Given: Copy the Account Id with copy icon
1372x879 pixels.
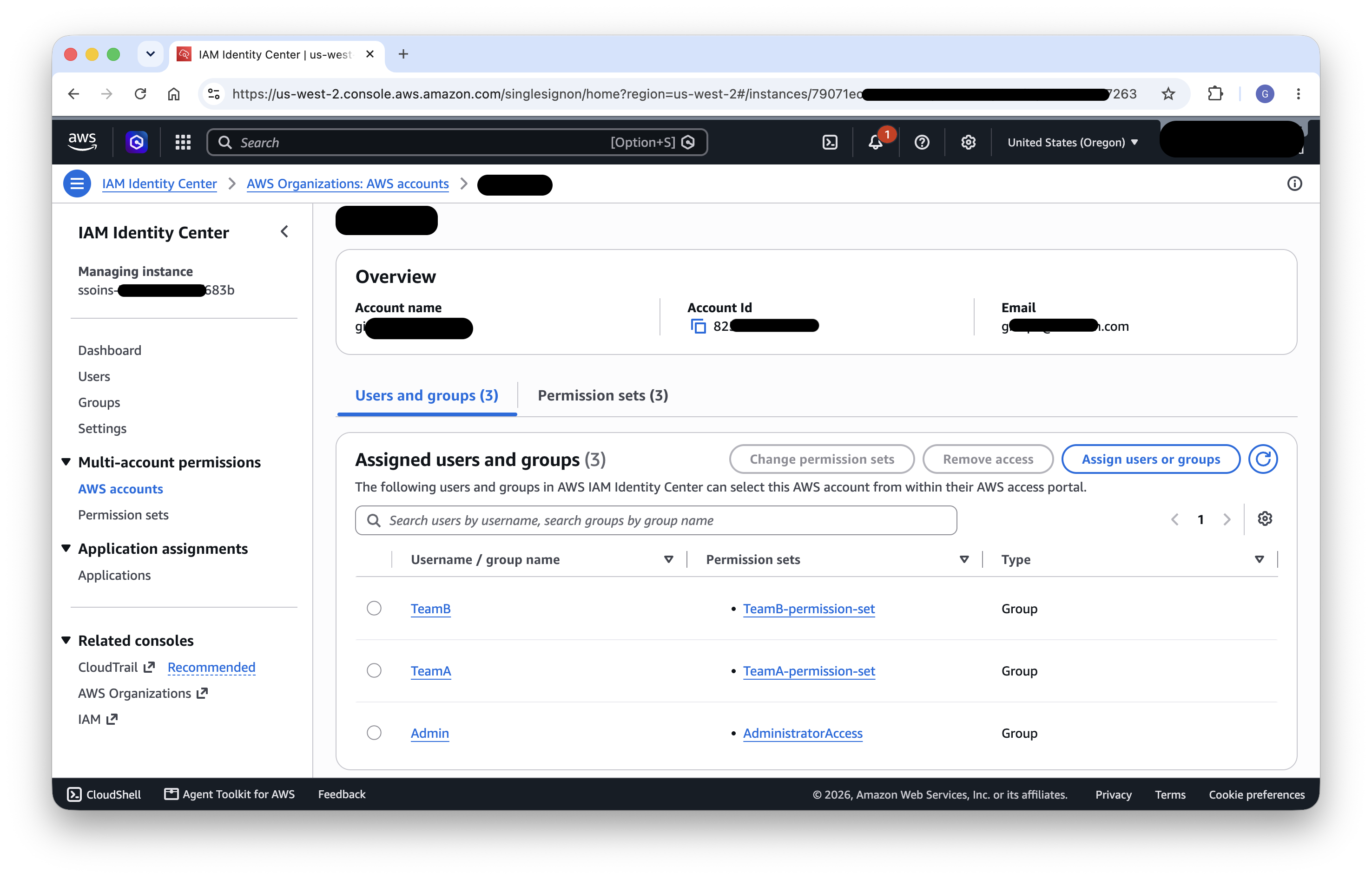Looking at the screenshot, I should 698,326.
